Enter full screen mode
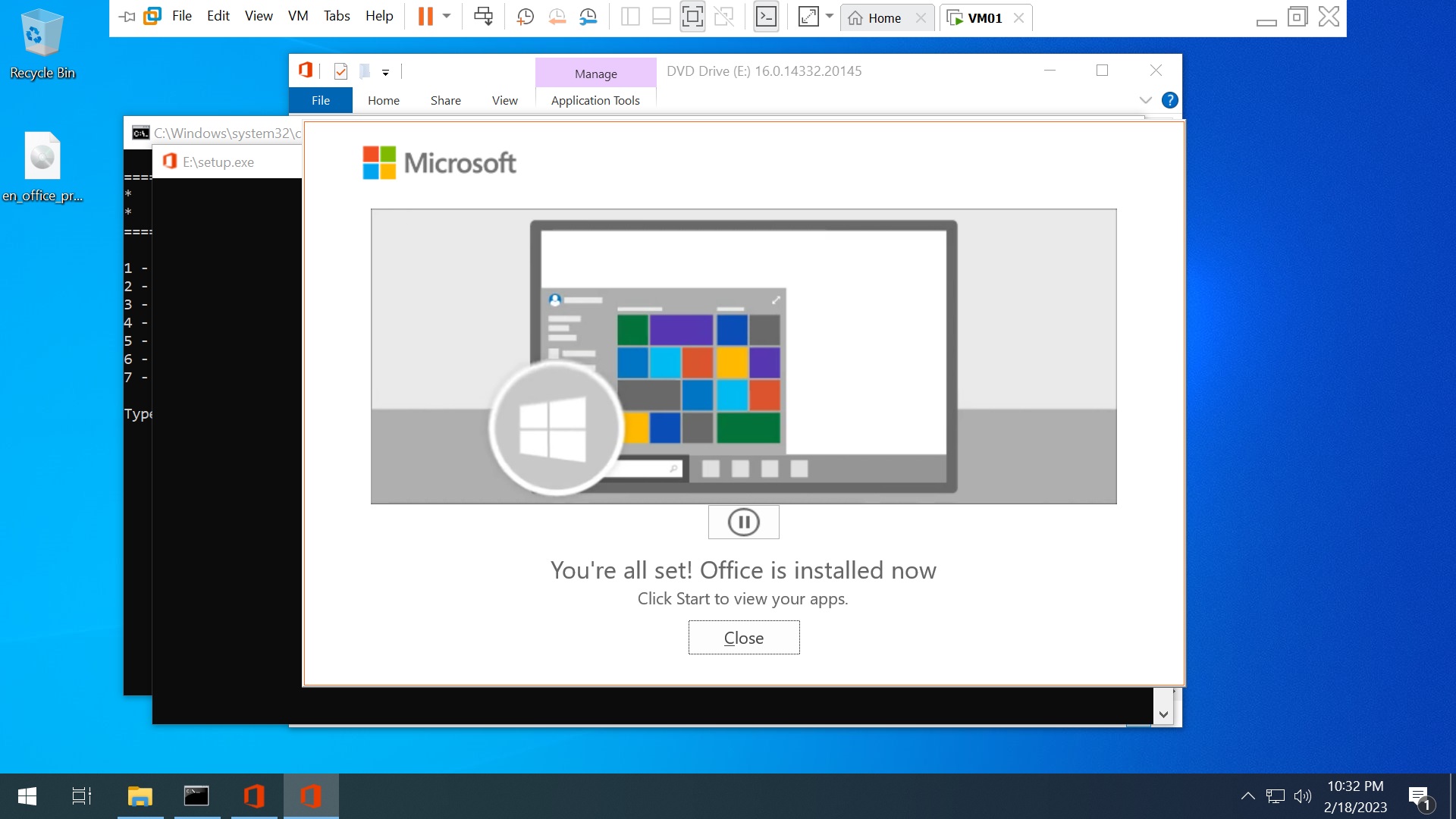Screen dimensions: 1456x819 (x=692, y=17)
